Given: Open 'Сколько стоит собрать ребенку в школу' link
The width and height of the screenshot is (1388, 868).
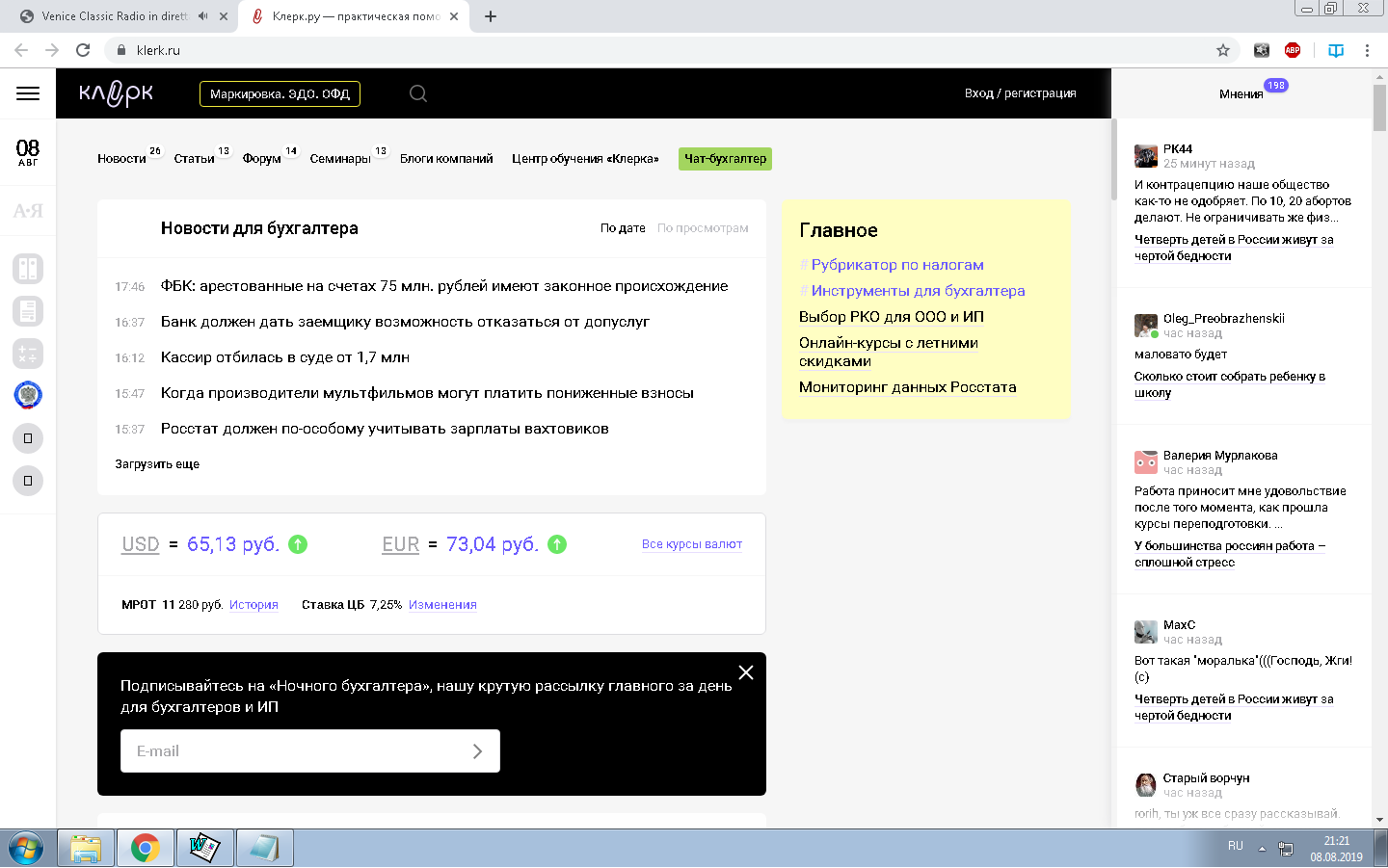Looking at the screenshot, I should click(x=1230, y=384).
